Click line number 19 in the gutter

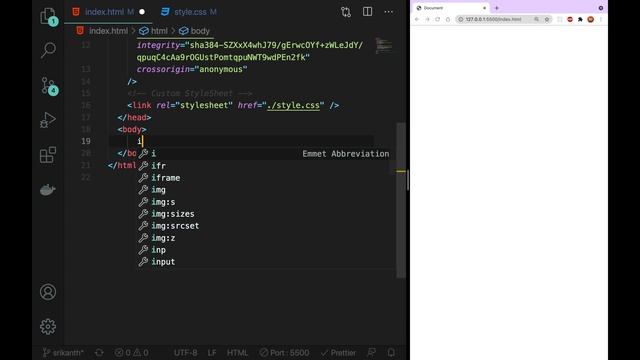pyautogui.click(x=86, y=141)
